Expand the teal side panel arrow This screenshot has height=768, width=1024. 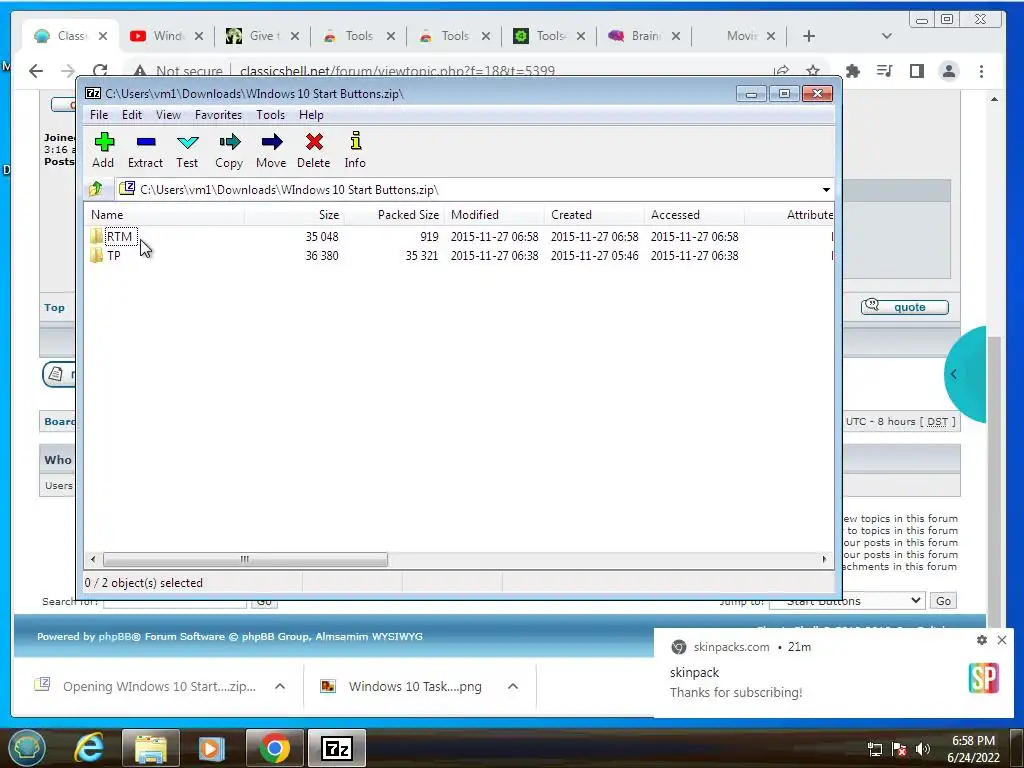coord(953,374)
